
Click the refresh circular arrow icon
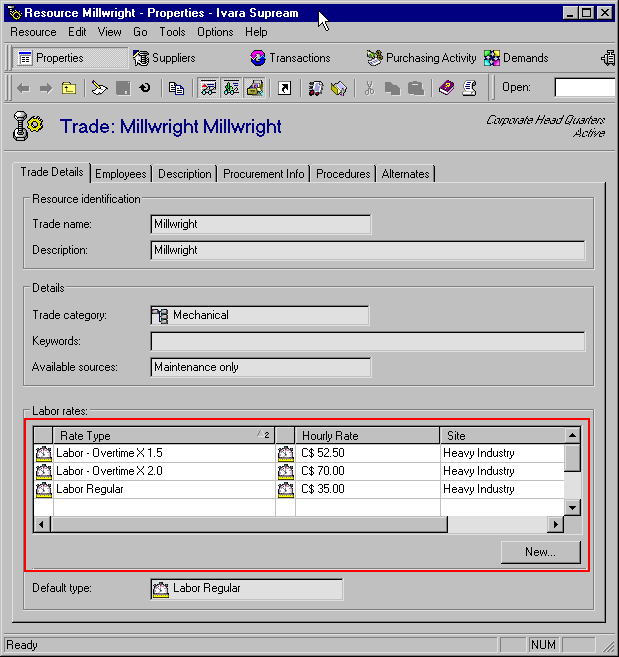pyautogui.click(x=145, y=88)
